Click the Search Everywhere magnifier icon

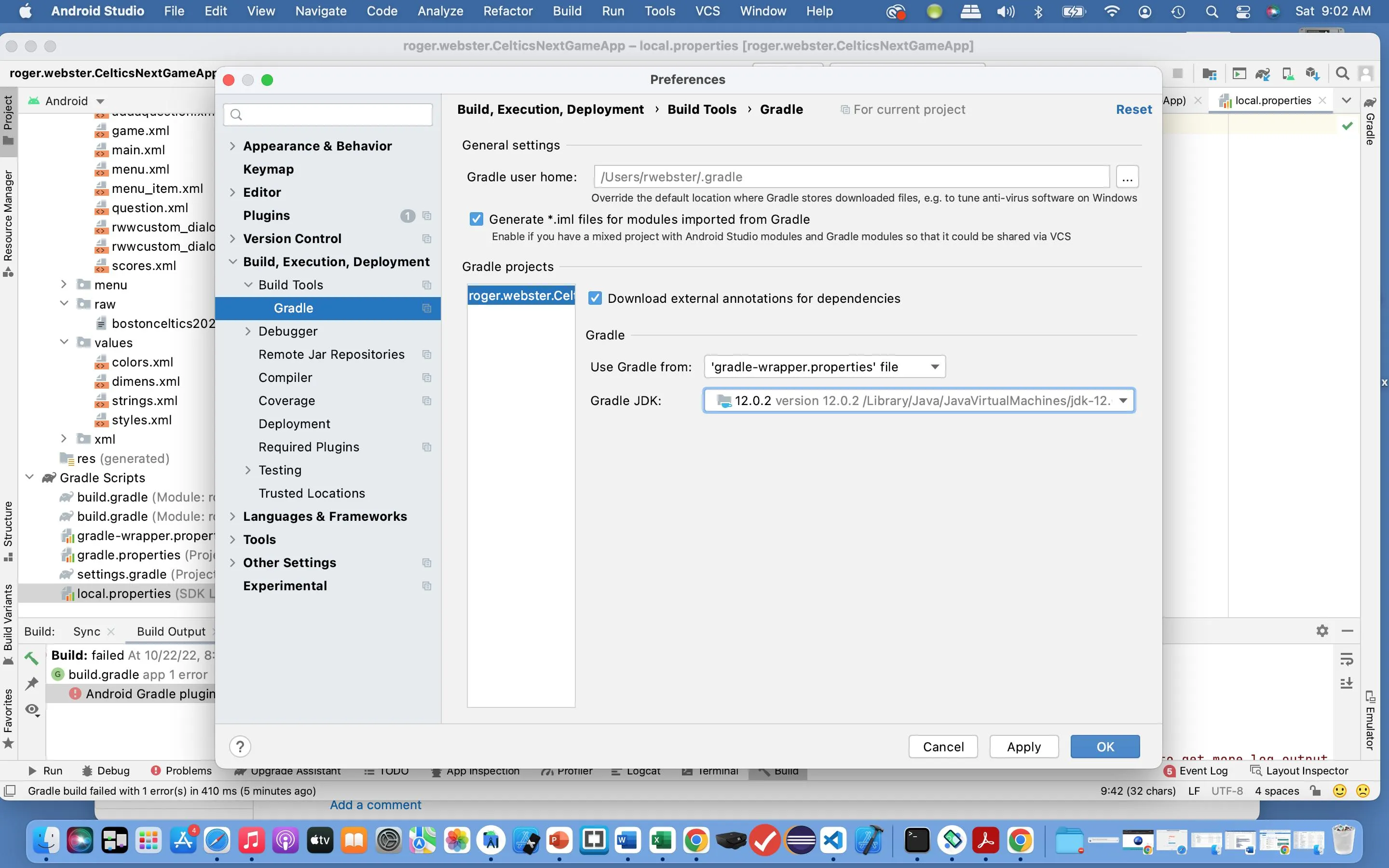point(1342,73)
